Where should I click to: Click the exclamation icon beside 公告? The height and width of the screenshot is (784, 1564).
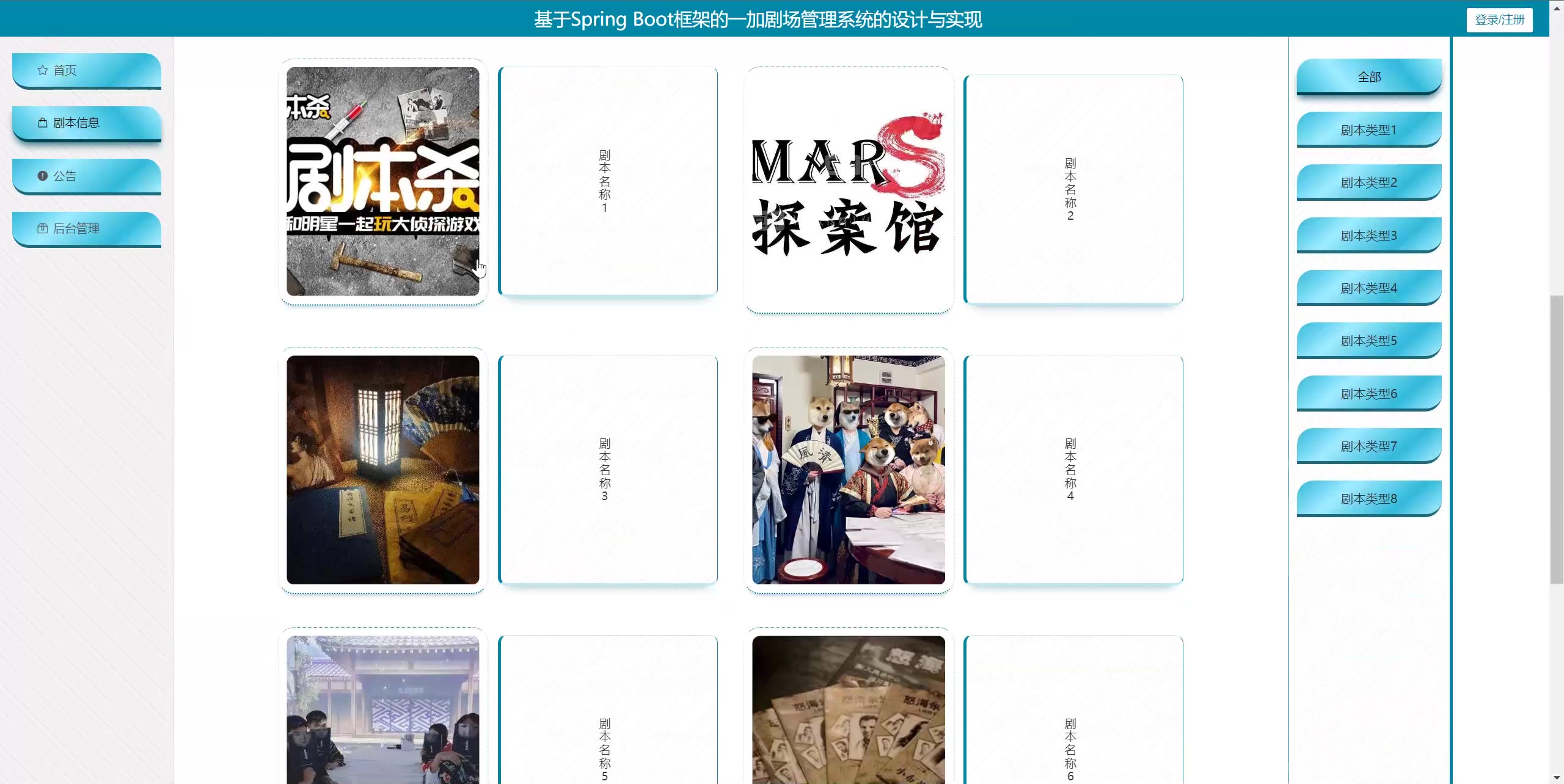[42, 176]
